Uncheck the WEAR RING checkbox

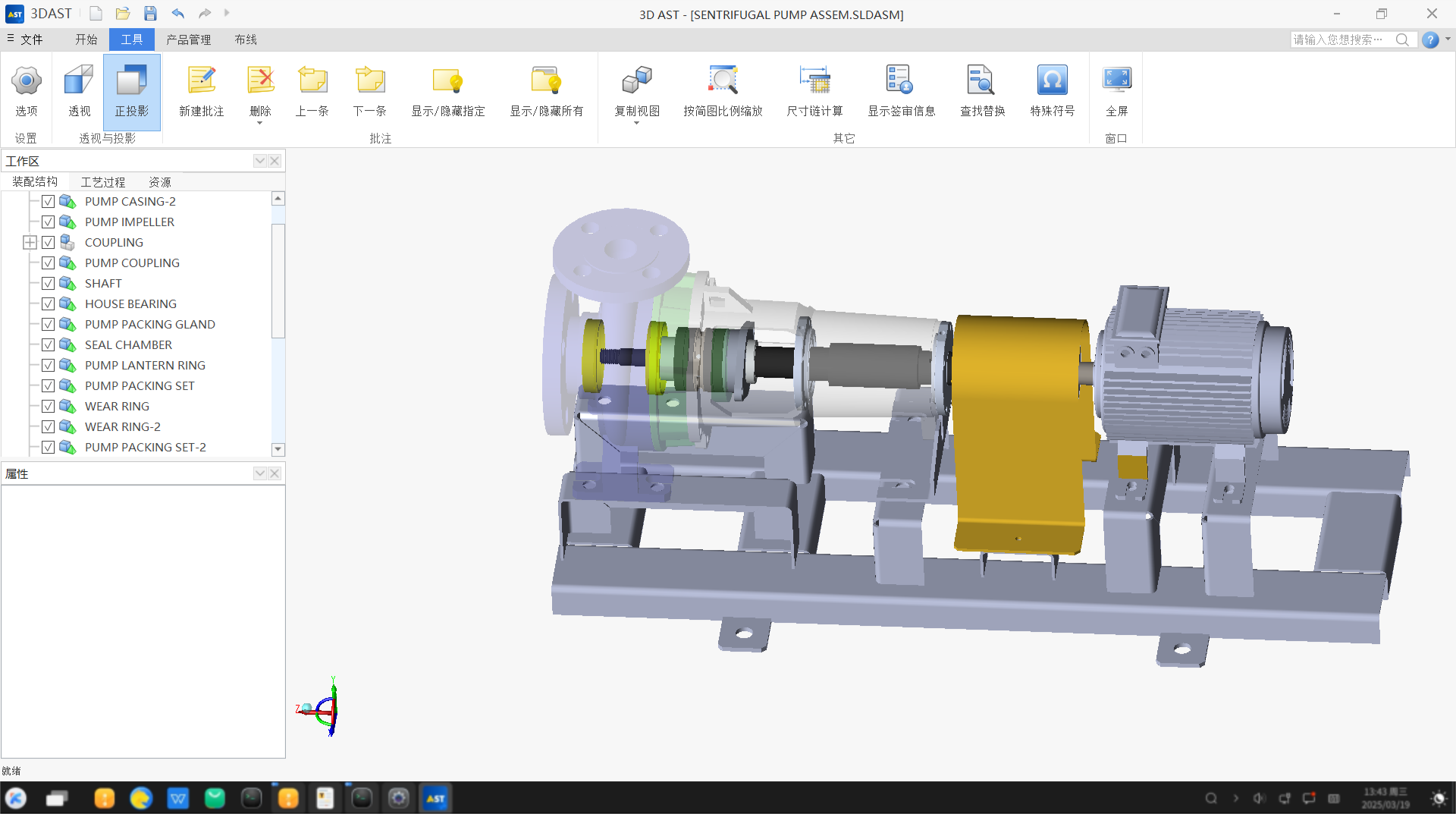tap(49, 407)
